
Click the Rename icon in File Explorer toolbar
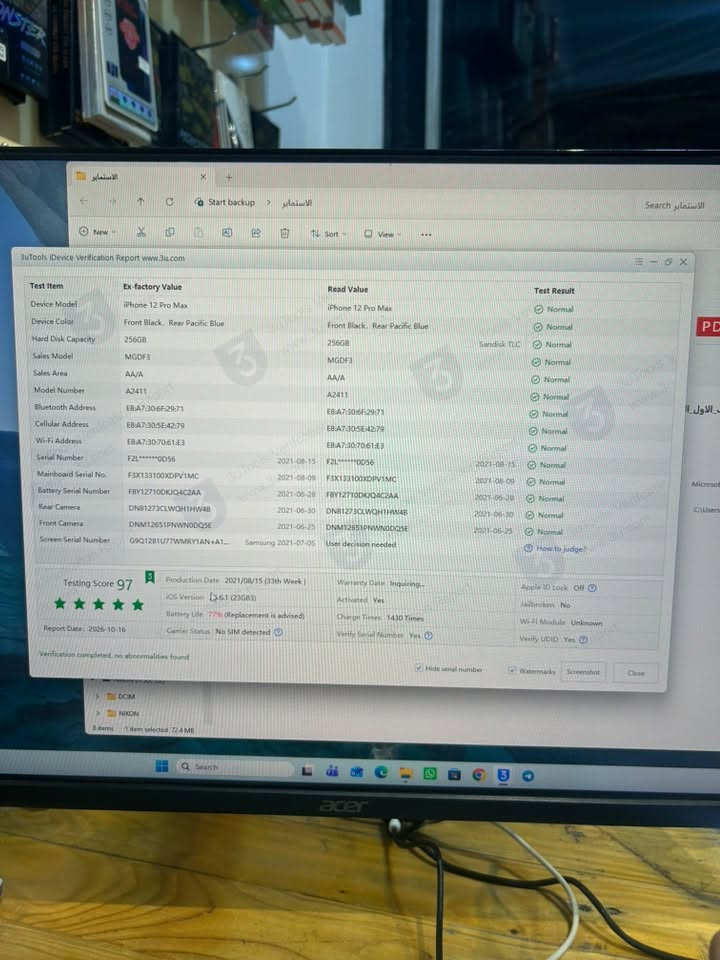pyautogui.click(x=227, y=233)
